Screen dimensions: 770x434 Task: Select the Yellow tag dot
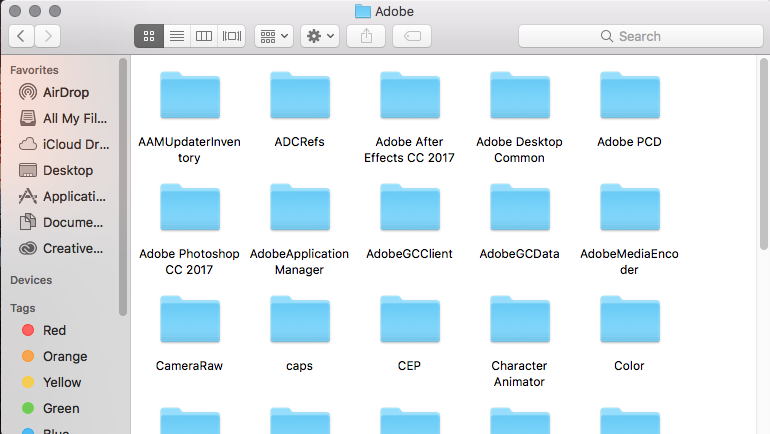point(28,382)
